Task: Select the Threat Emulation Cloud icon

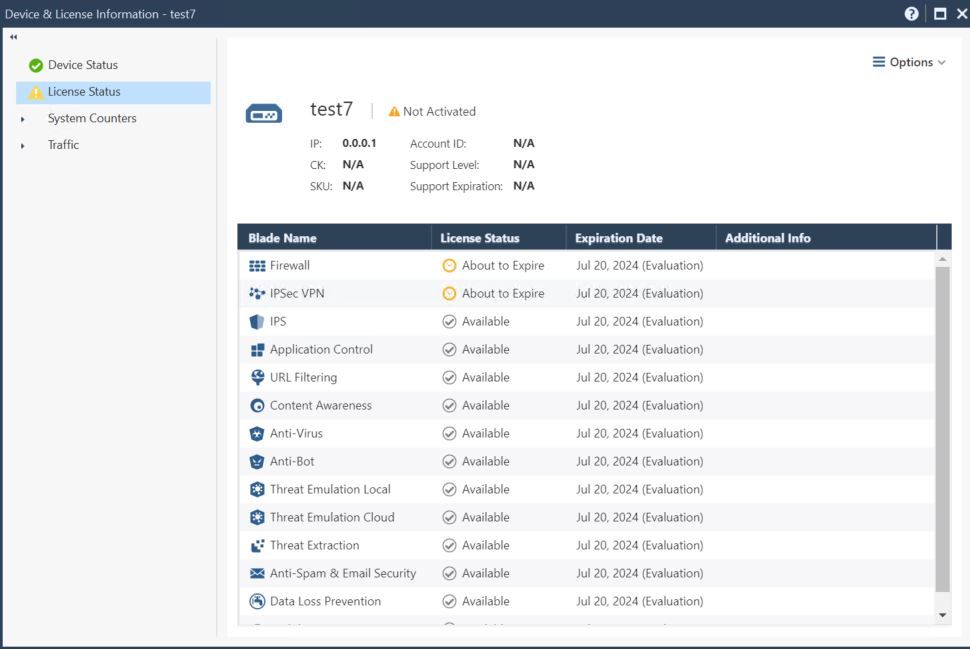Action: coord(258,517)
